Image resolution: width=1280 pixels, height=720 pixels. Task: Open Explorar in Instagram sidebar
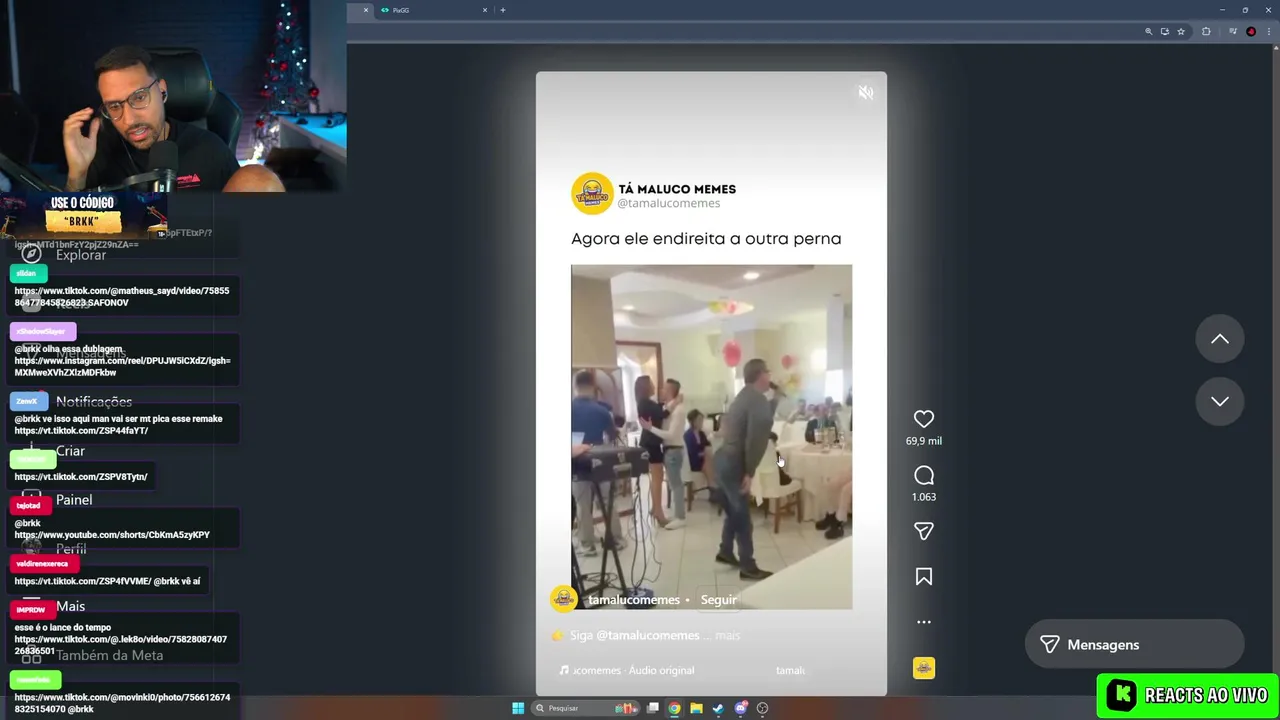[80, 255]
